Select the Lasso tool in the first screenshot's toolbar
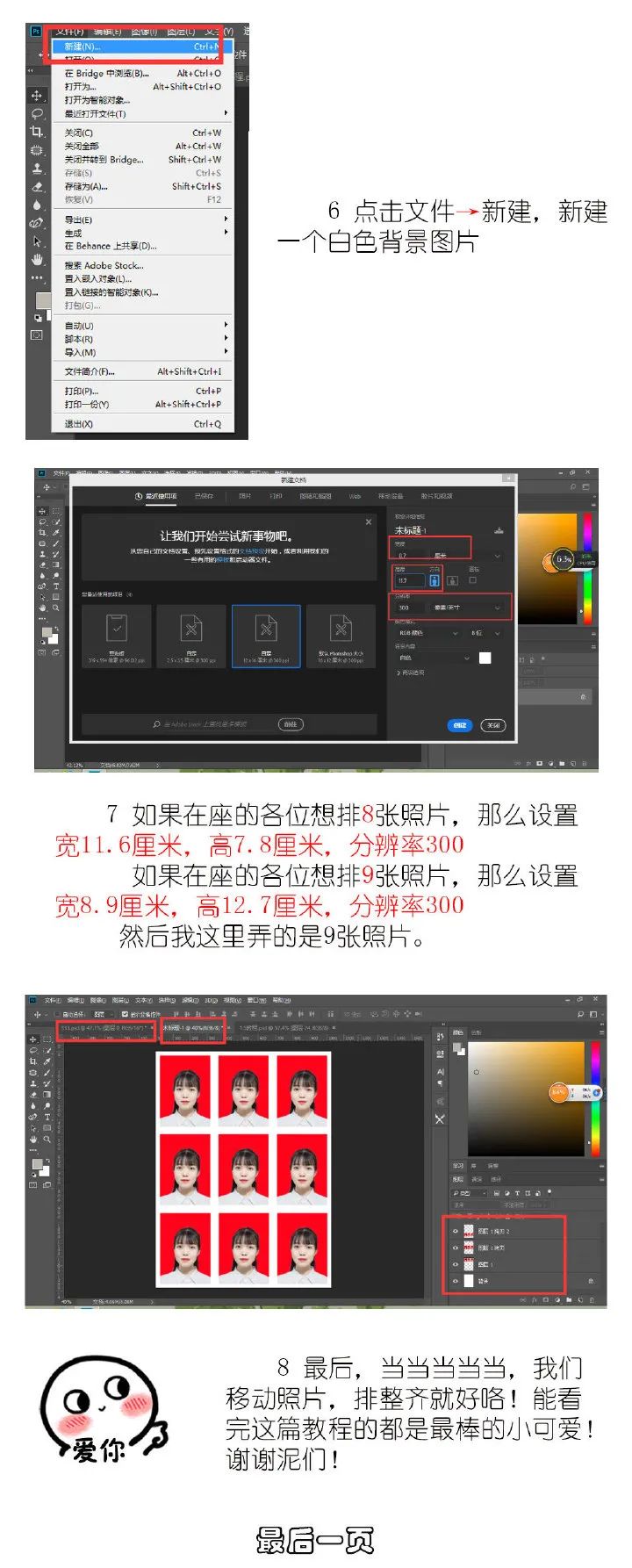632x1568 pixels. pyautogui.click(x=37, y=113)
